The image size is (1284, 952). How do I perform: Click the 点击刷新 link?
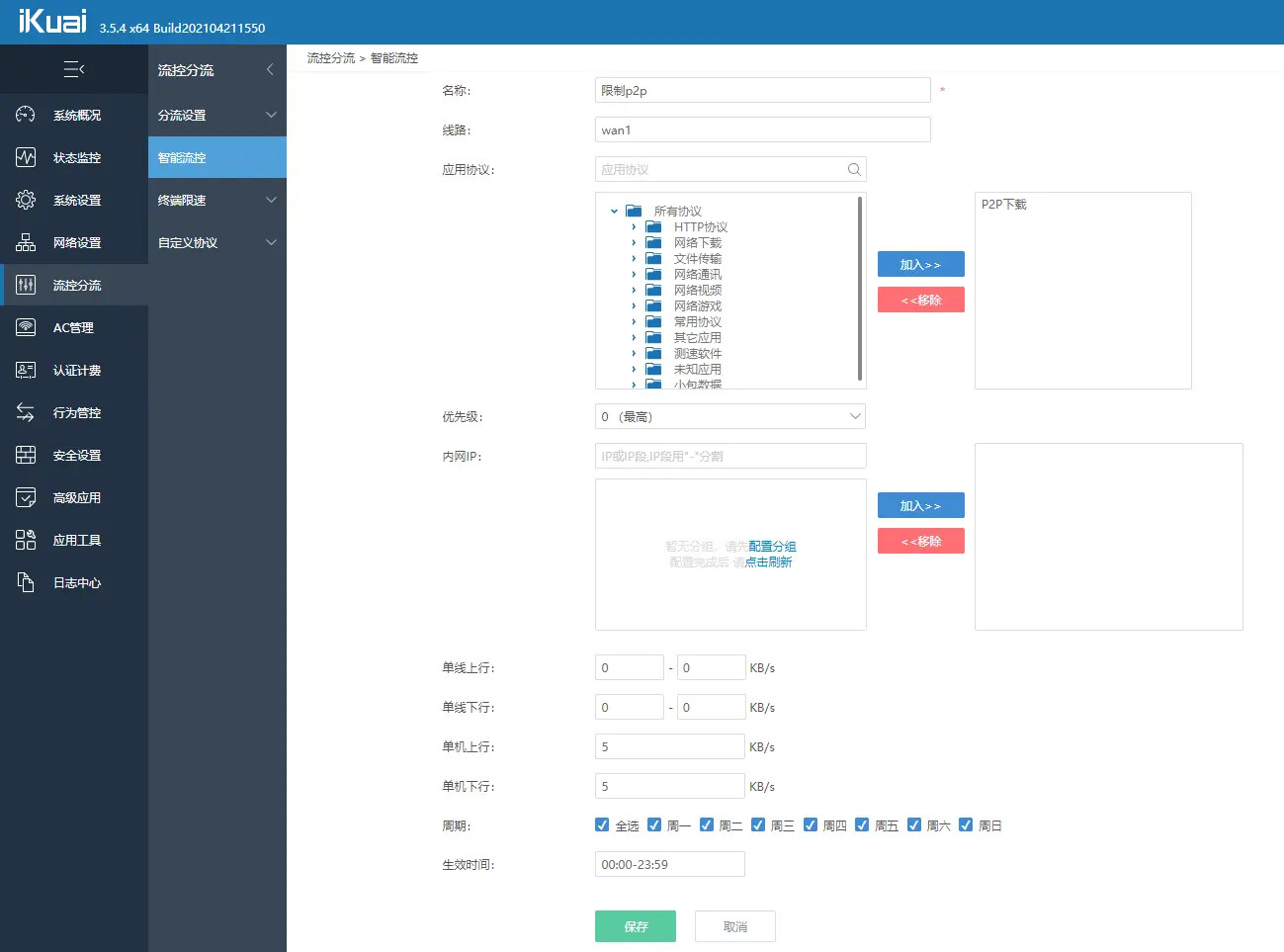(x=768, y=562)
